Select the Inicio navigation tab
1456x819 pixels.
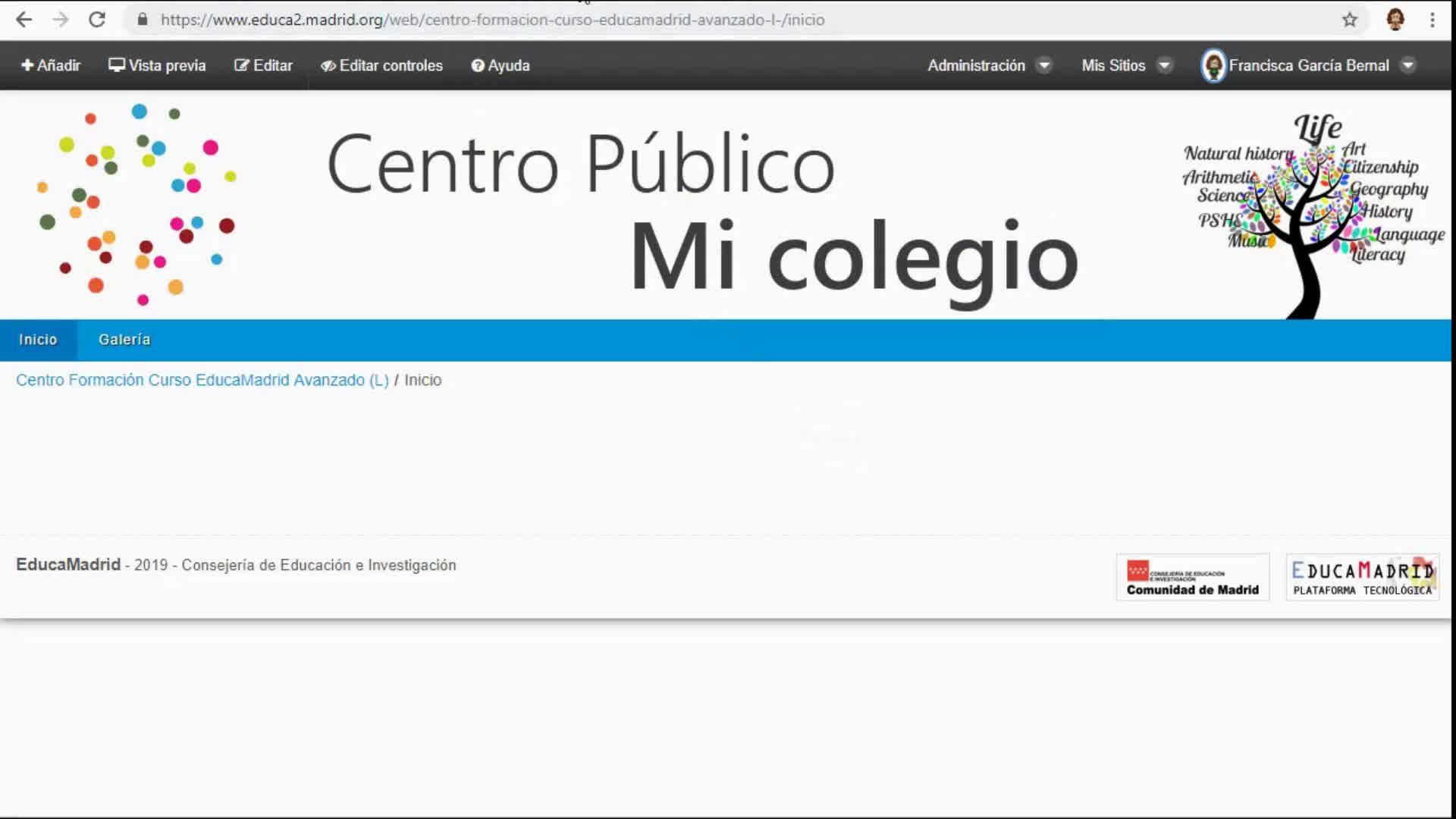click(x=38, y=340)
